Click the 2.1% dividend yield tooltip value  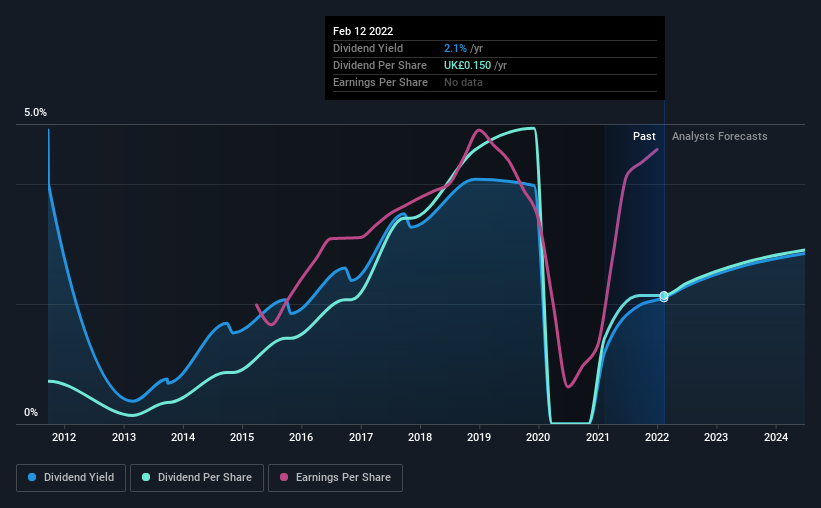[455, 48]
